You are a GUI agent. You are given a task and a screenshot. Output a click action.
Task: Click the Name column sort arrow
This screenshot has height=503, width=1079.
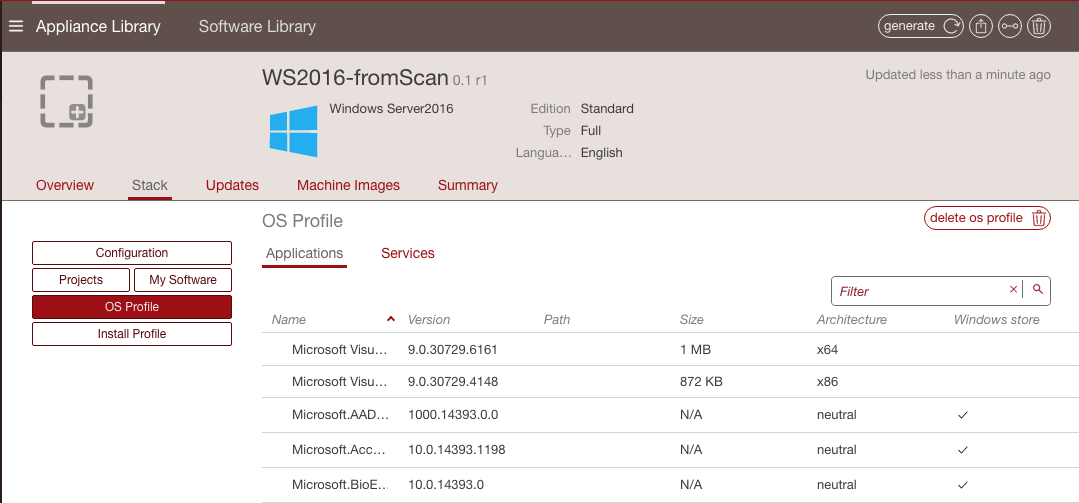[x=391, y=319]
